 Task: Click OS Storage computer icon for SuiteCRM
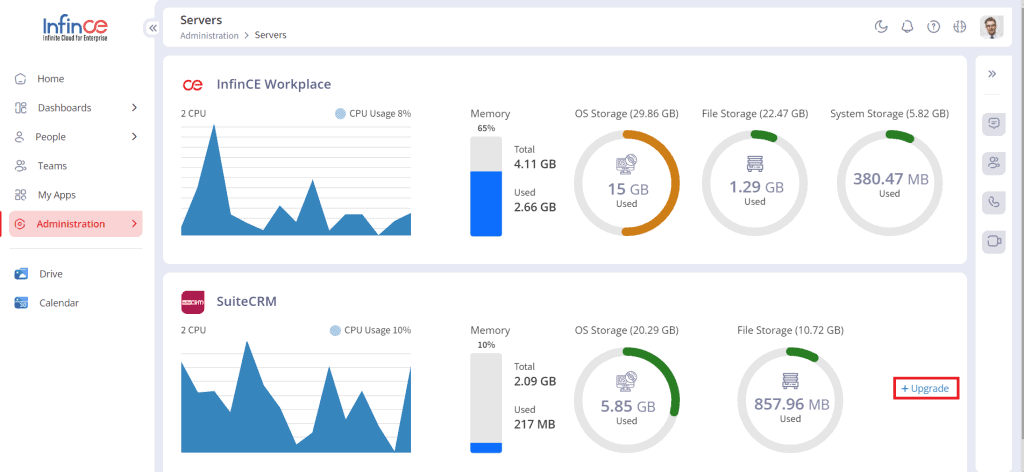tap(626, 383)
